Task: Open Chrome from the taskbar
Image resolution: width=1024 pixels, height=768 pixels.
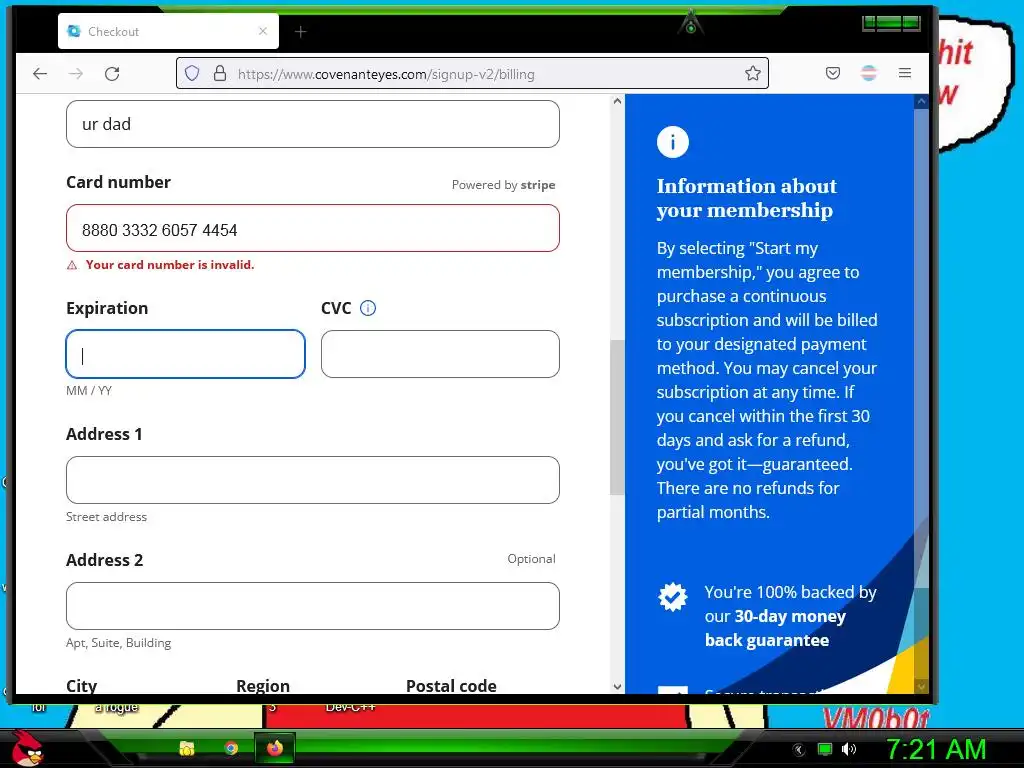Action: (x=231, y=748)
